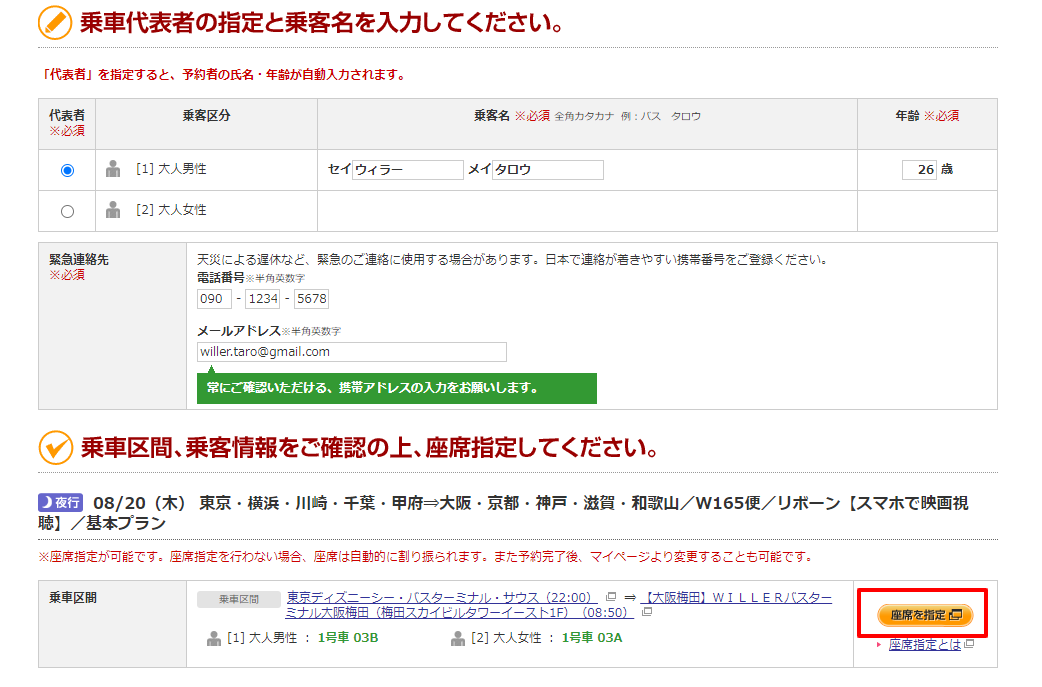Click the person icon next to seat 1号車 03B
The image size is (1042, 687).
tap(213, 638)
